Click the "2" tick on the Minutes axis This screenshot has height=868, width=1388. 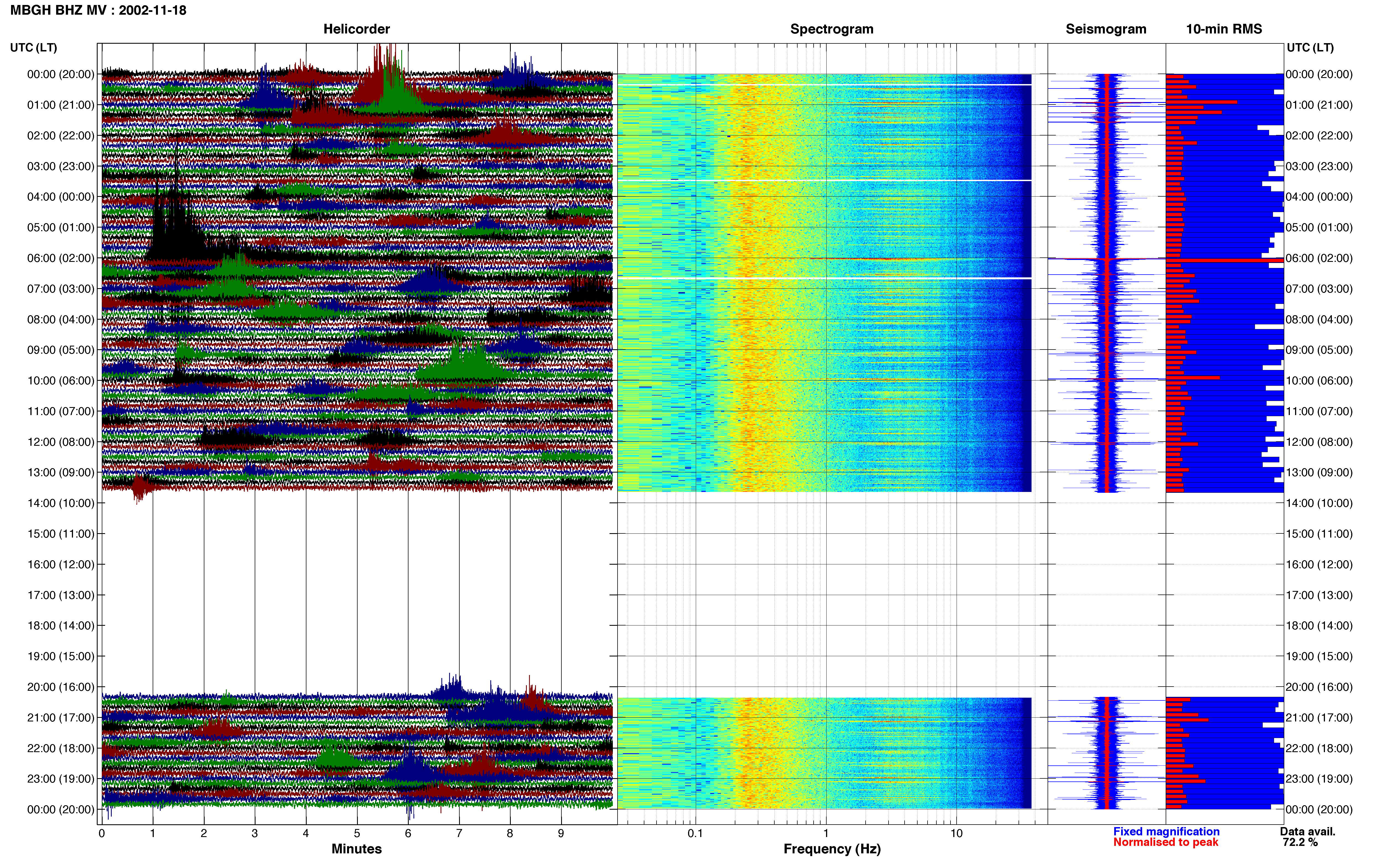point(204,833)
